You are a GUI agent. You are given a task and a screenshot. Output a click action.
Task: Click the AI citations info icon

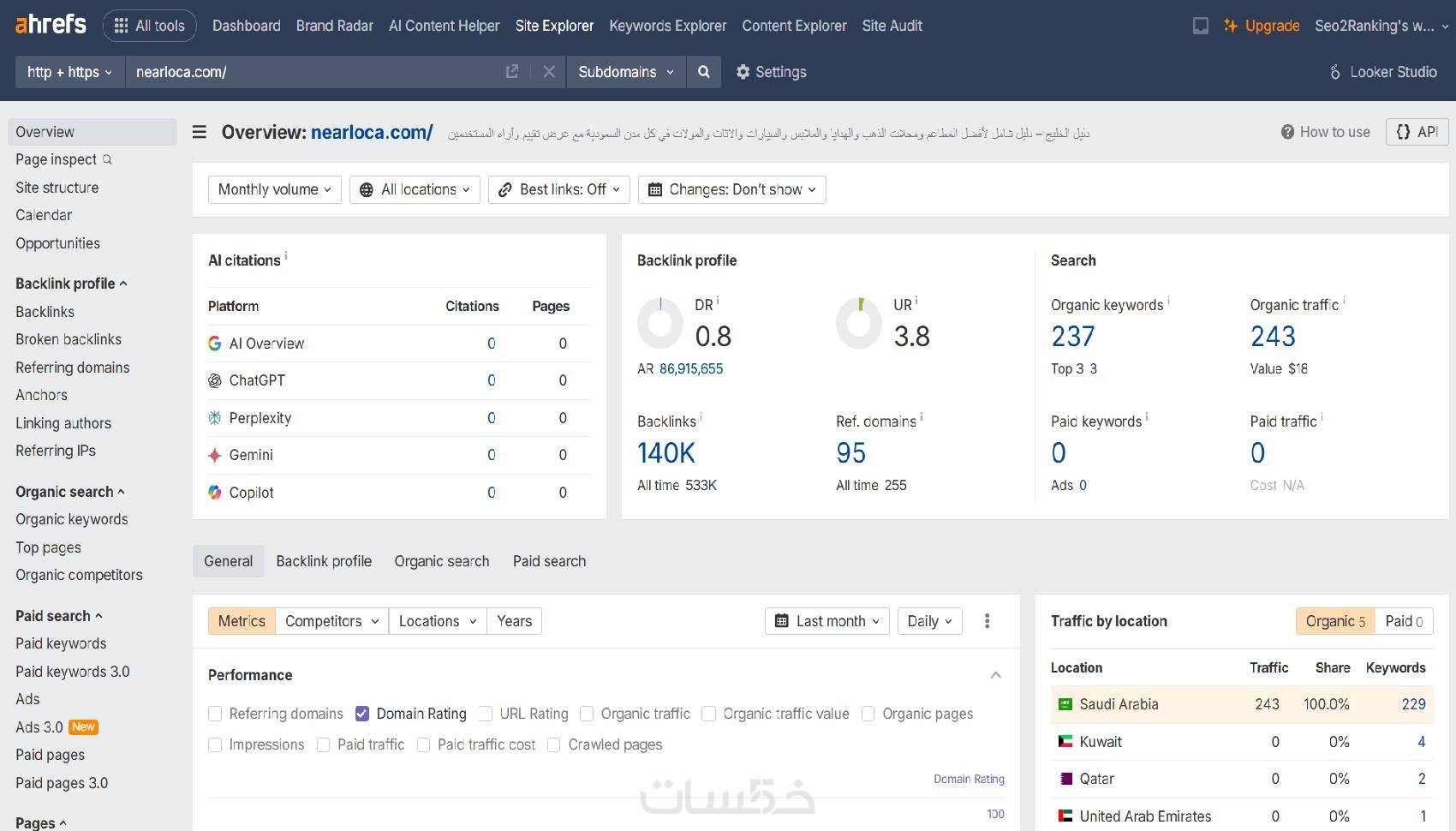point(286,255)
